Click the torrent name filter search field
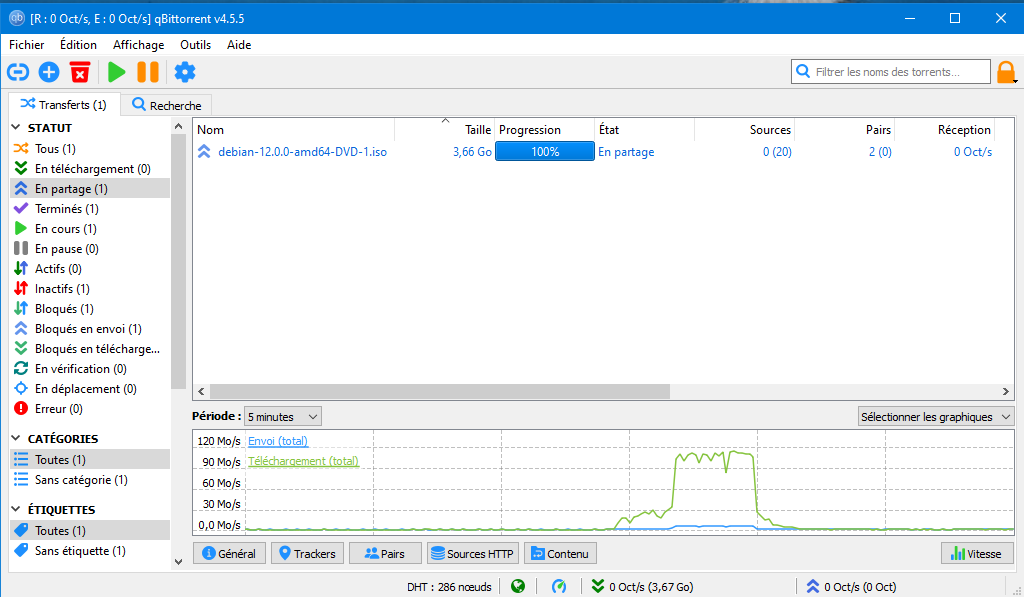 tap(890, 72)
